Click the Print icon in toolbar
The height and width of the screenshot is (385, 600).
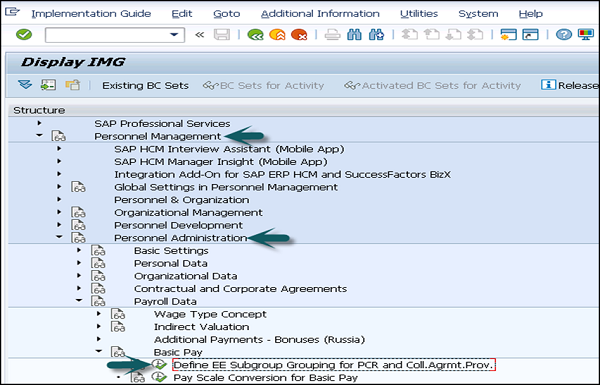(x=332, y=35)
